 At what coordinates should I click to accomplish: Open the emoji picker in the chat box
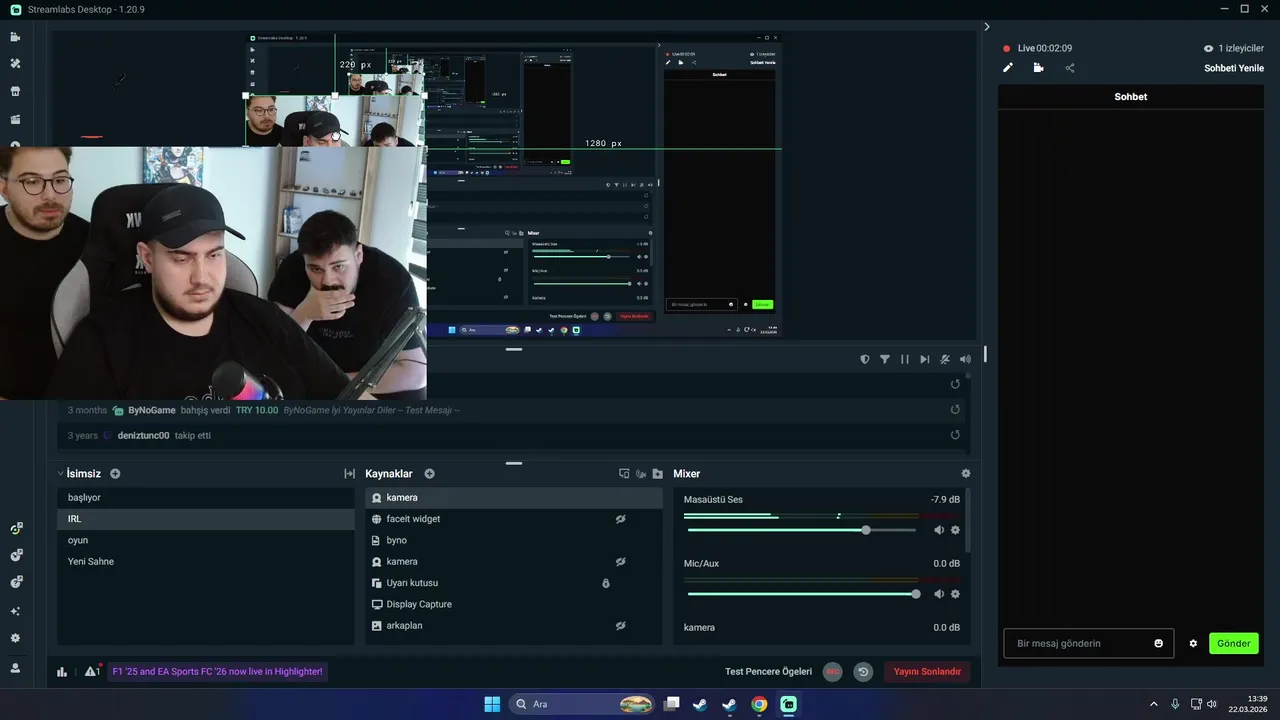coord(1159,643)
